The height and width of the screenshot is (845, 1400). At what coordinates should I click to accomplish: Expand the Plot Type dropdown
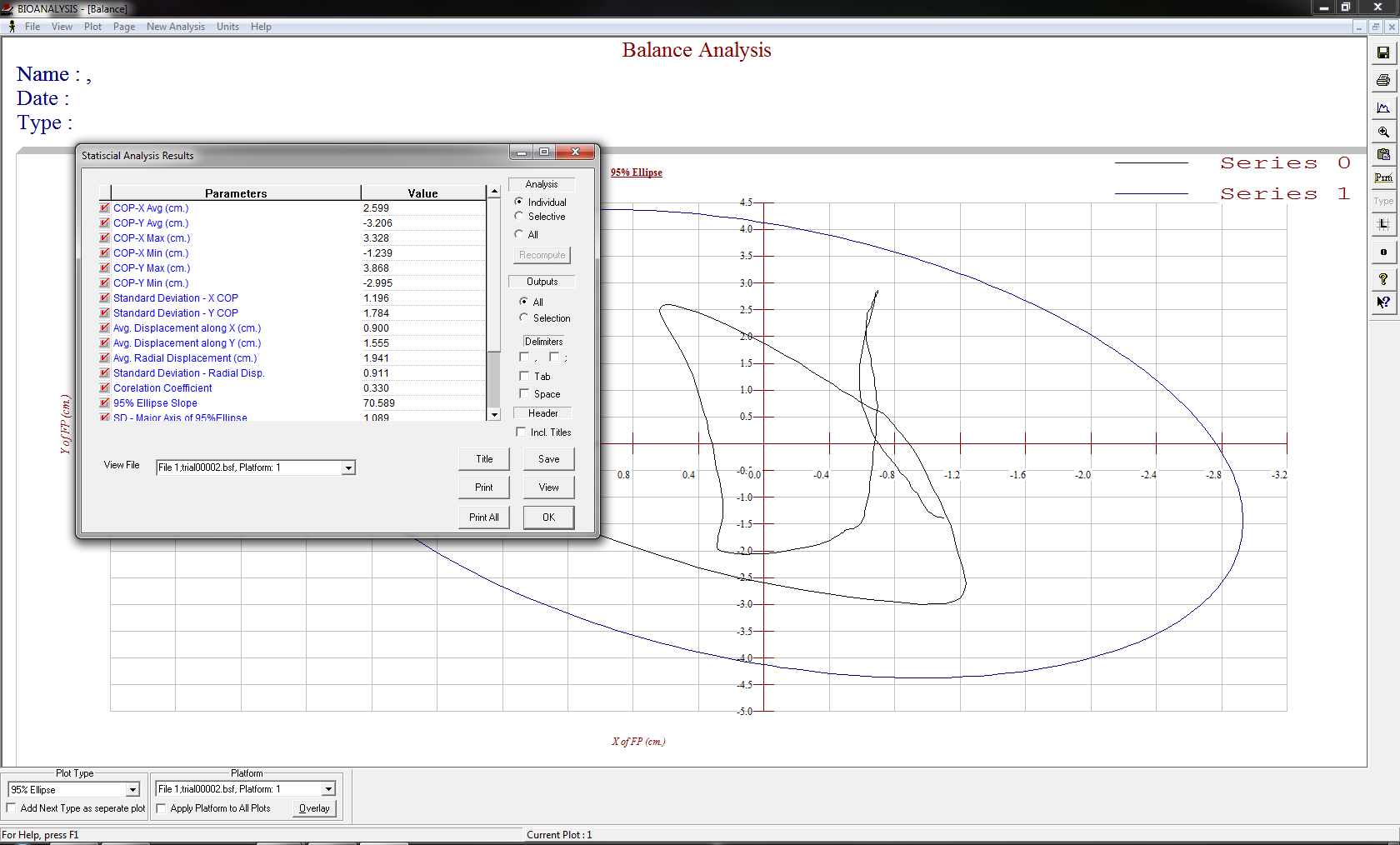click(133, 789)
